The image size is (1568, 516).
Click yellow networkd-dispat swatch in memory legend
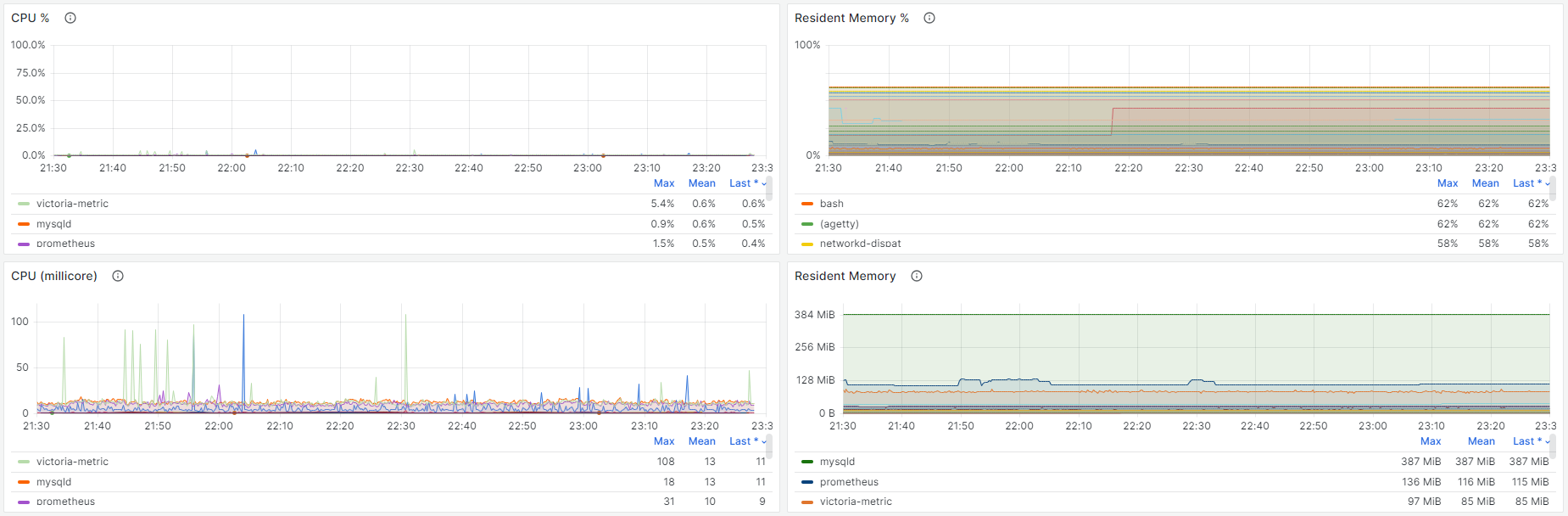pyautogui.click(x=807, y=244)
